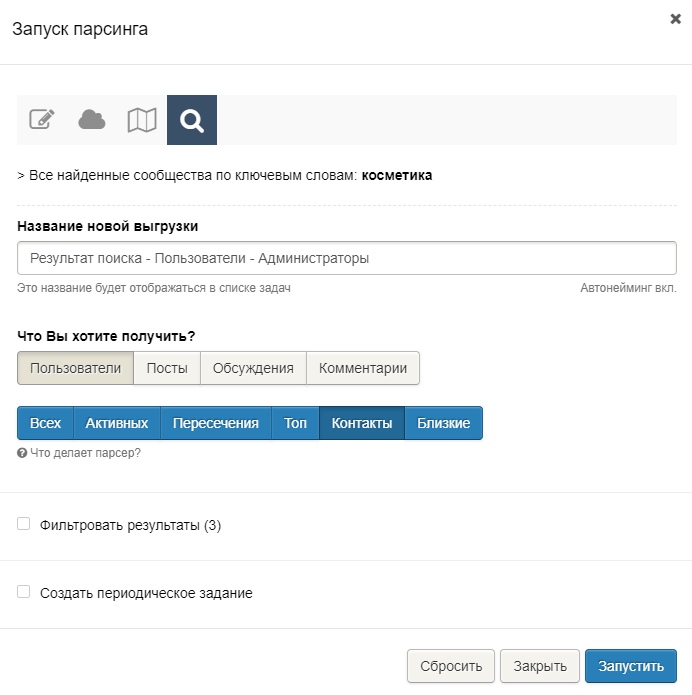Close the dialog with the X icon
The width and height of the screenshot is (692, 695).
[675, 19]
